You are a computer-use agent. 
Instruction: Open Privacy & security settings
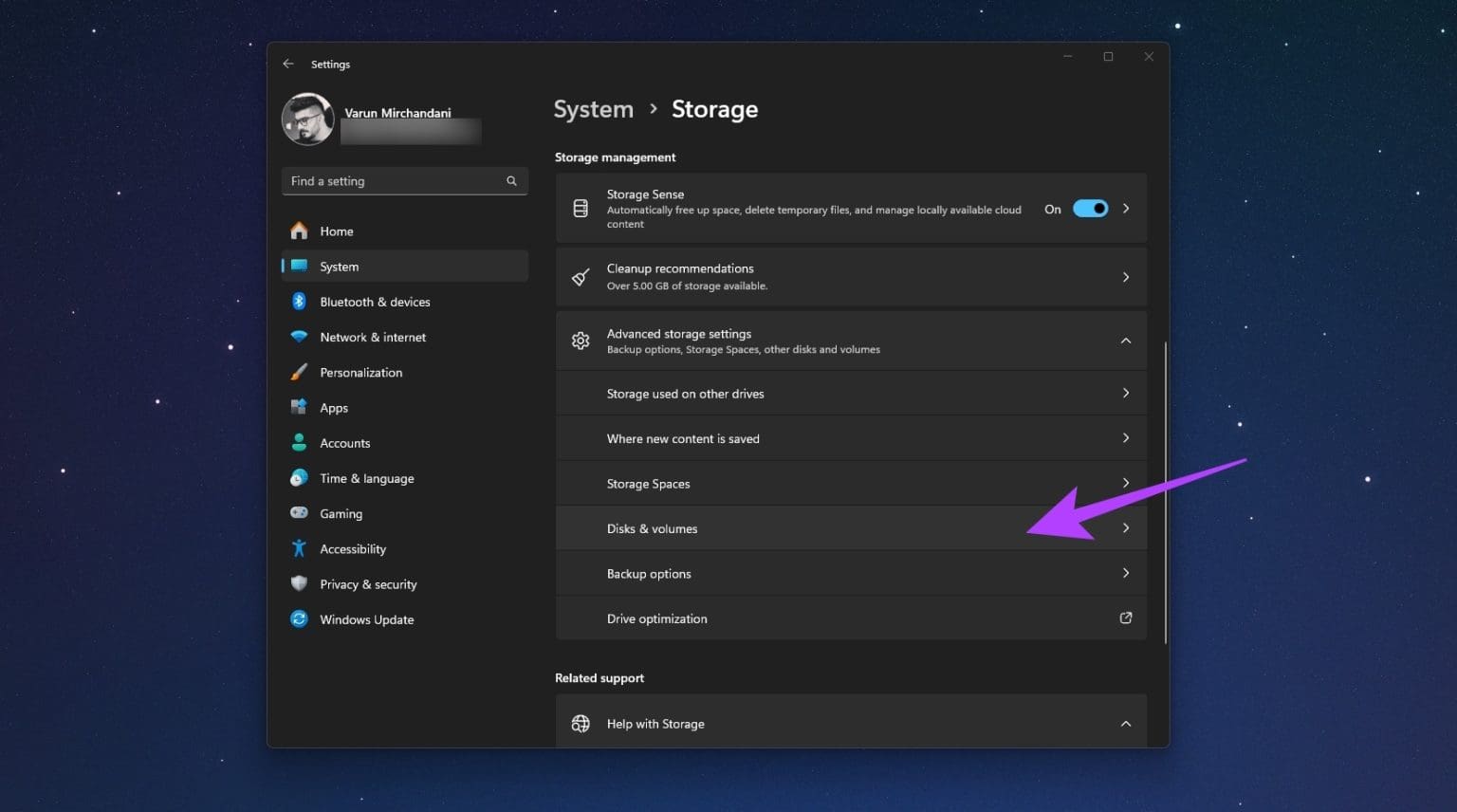click(368, 583)
